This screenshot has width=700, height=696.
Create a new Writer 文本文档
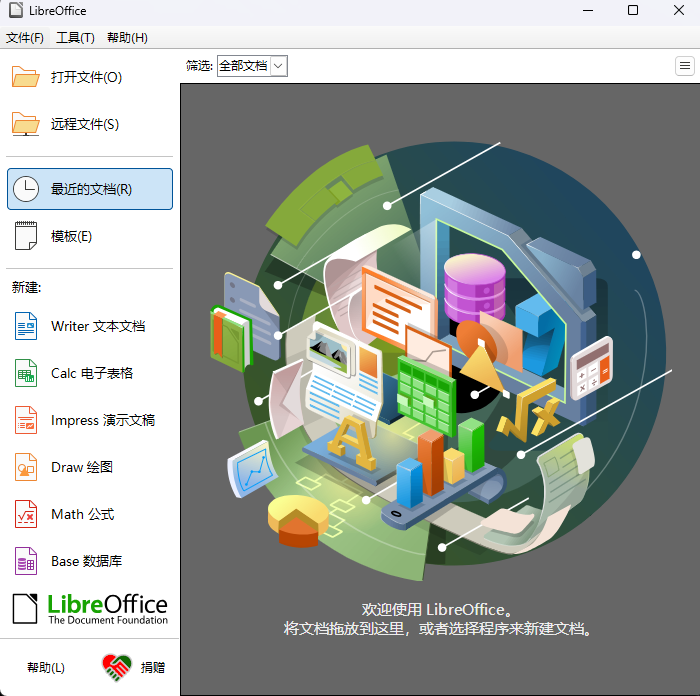tap(89, 326)
